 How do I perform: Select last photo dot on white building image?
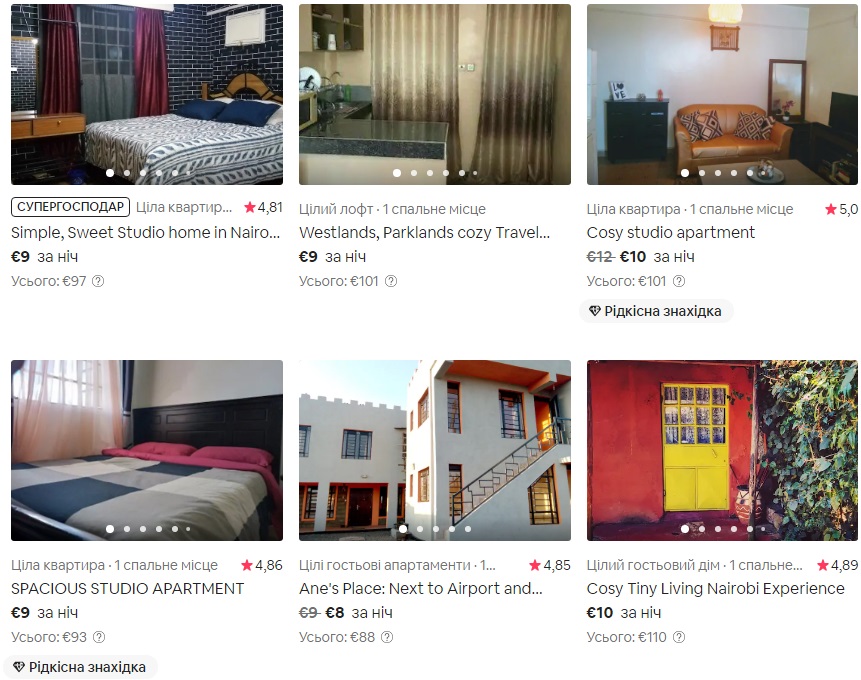click(x=468, y=529)
